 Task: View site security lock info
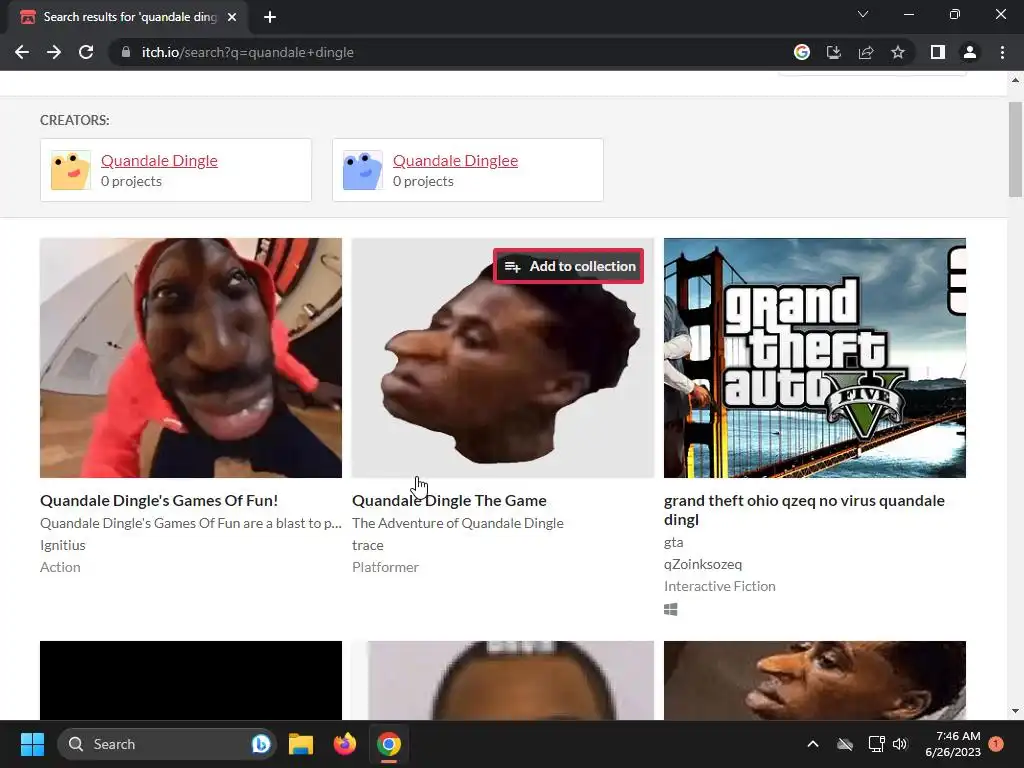[x=126, y=52]
